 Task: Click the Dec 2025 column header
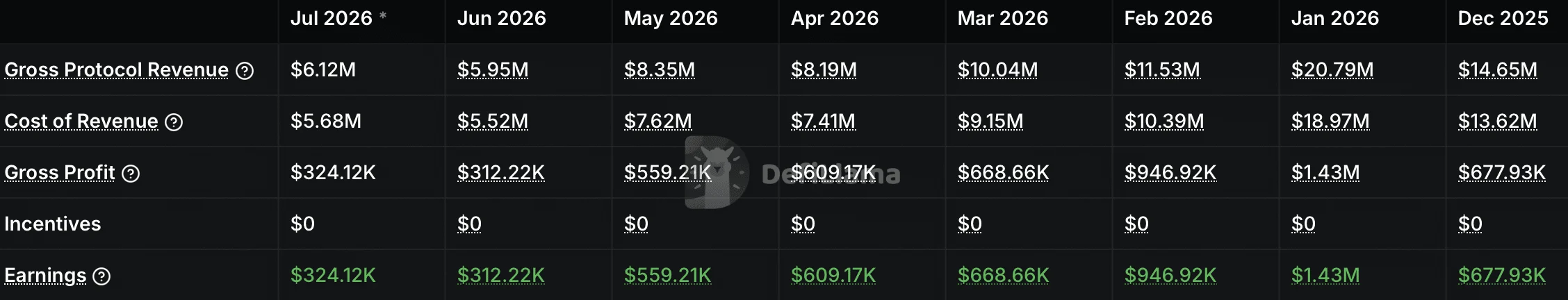[1503, 18]
